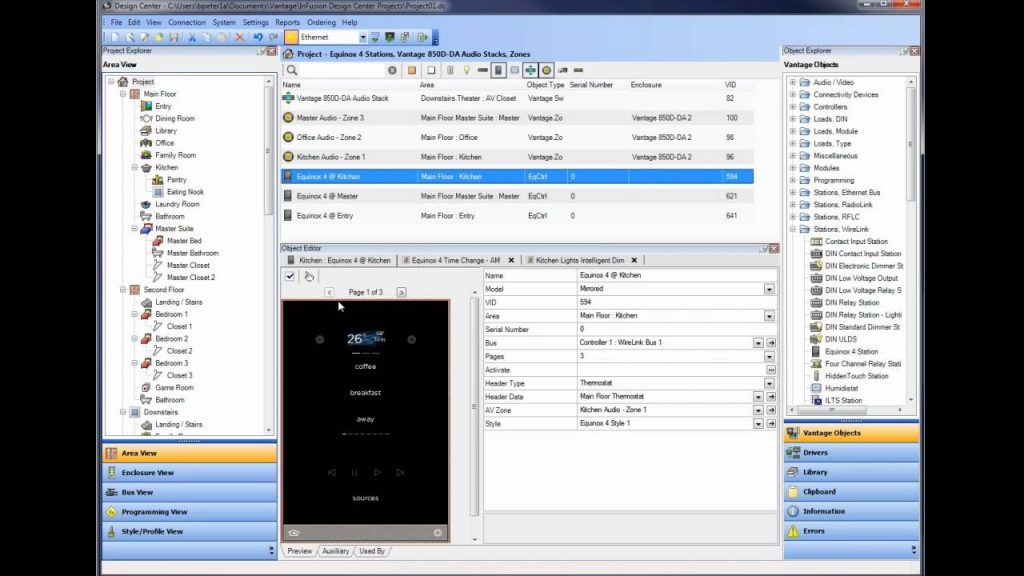Viewport: 1024px width, 576px height.
Task: Open the Errors panel on the right sidebar
Action: 848,530
